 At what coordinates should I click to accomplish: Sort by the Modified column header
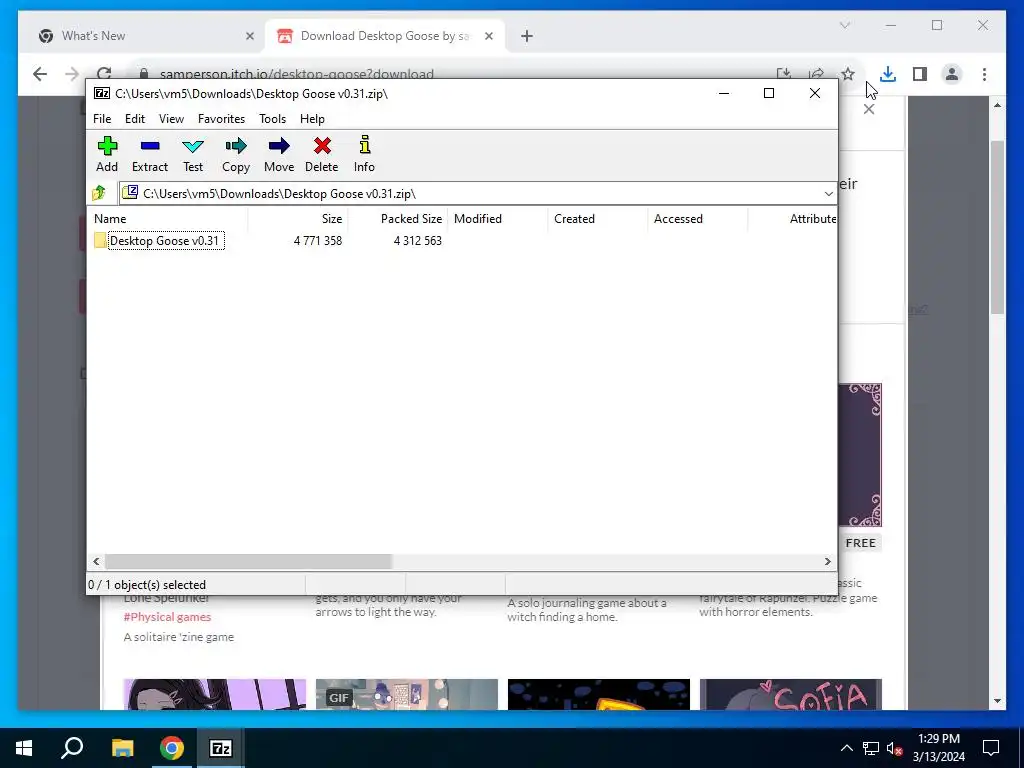[x=498, y=219]
